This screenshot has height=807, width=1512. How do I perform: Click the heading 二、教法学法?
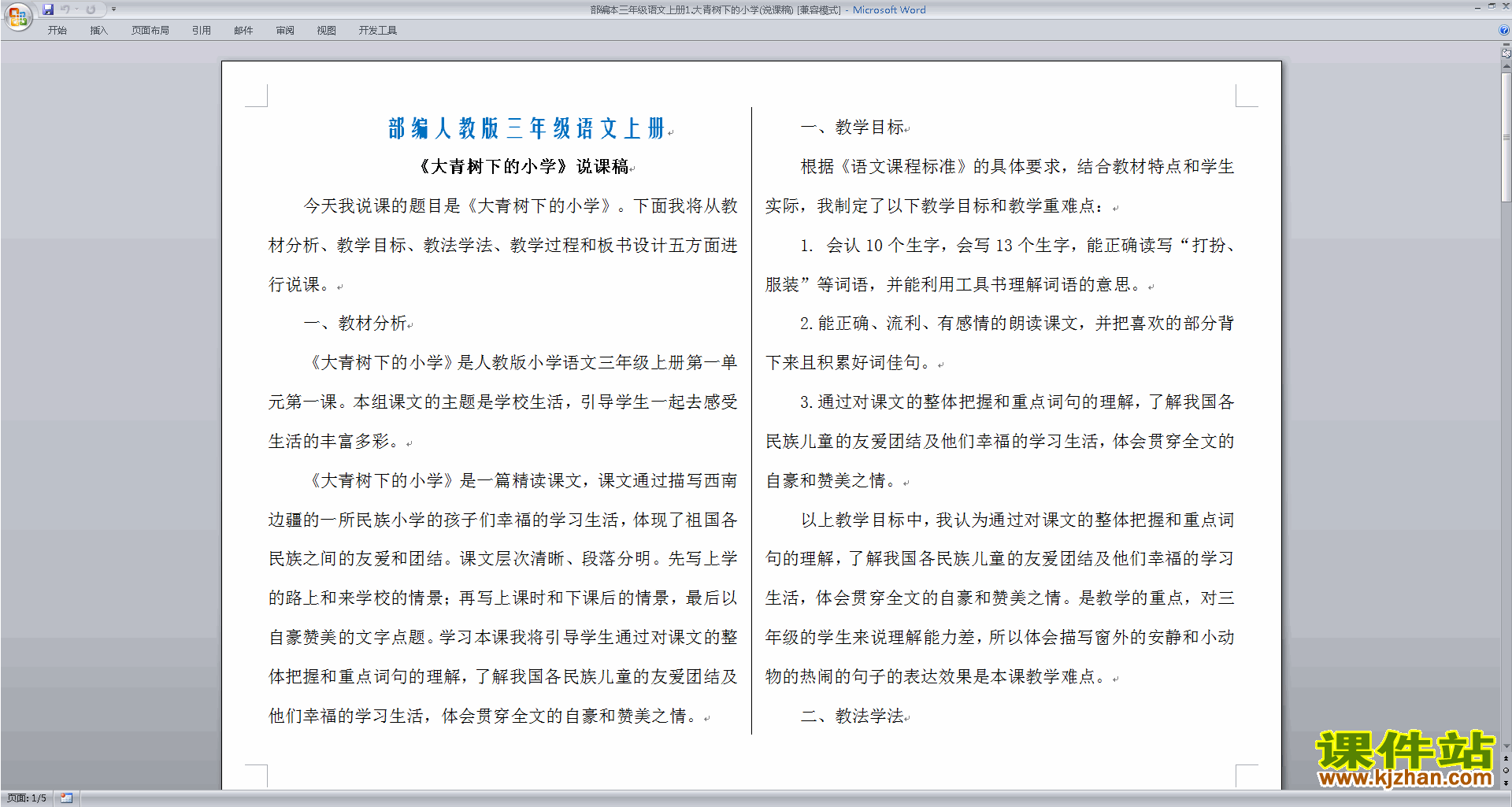(852, 716)
